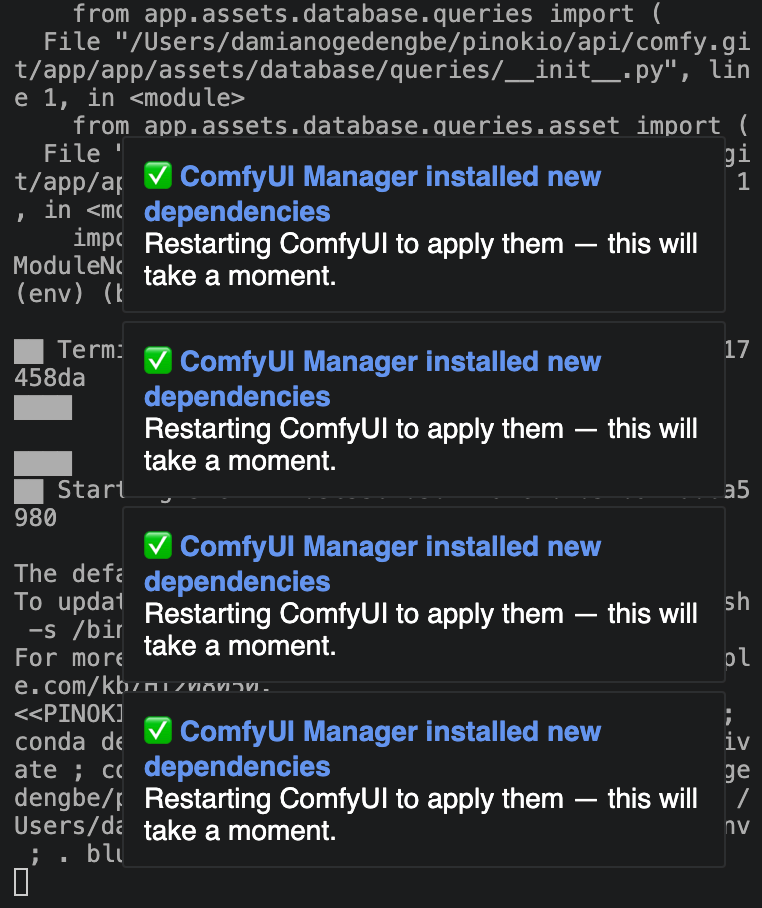Click the '(env)' prompt text in terminal
762x908 pixels.
49,294
